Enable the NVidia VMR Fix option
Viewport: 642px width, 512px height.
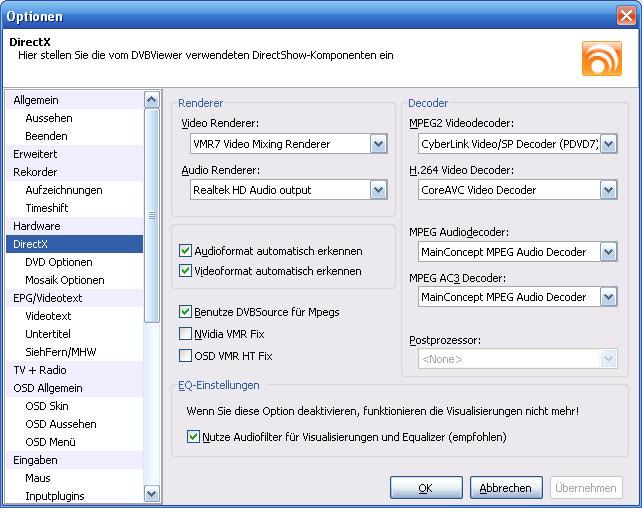coord(185,334)
